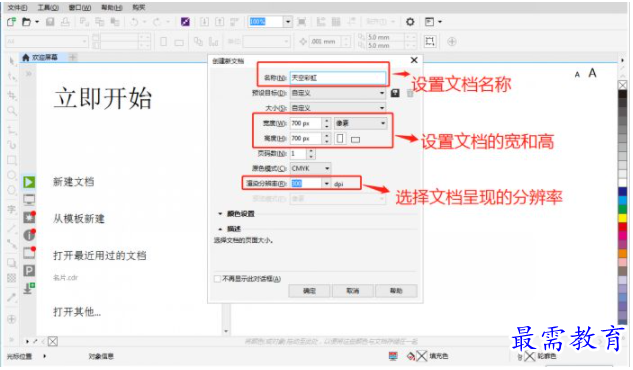Select the Eyedropper tool in the toolbox

(12, 298)
